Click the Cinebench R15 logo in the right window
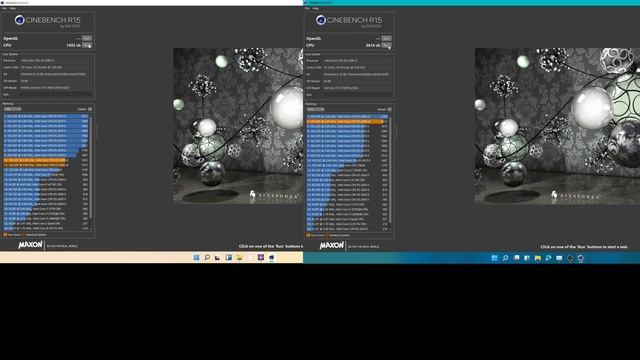Viewport: 640px width, 360px height. point(349,21)
